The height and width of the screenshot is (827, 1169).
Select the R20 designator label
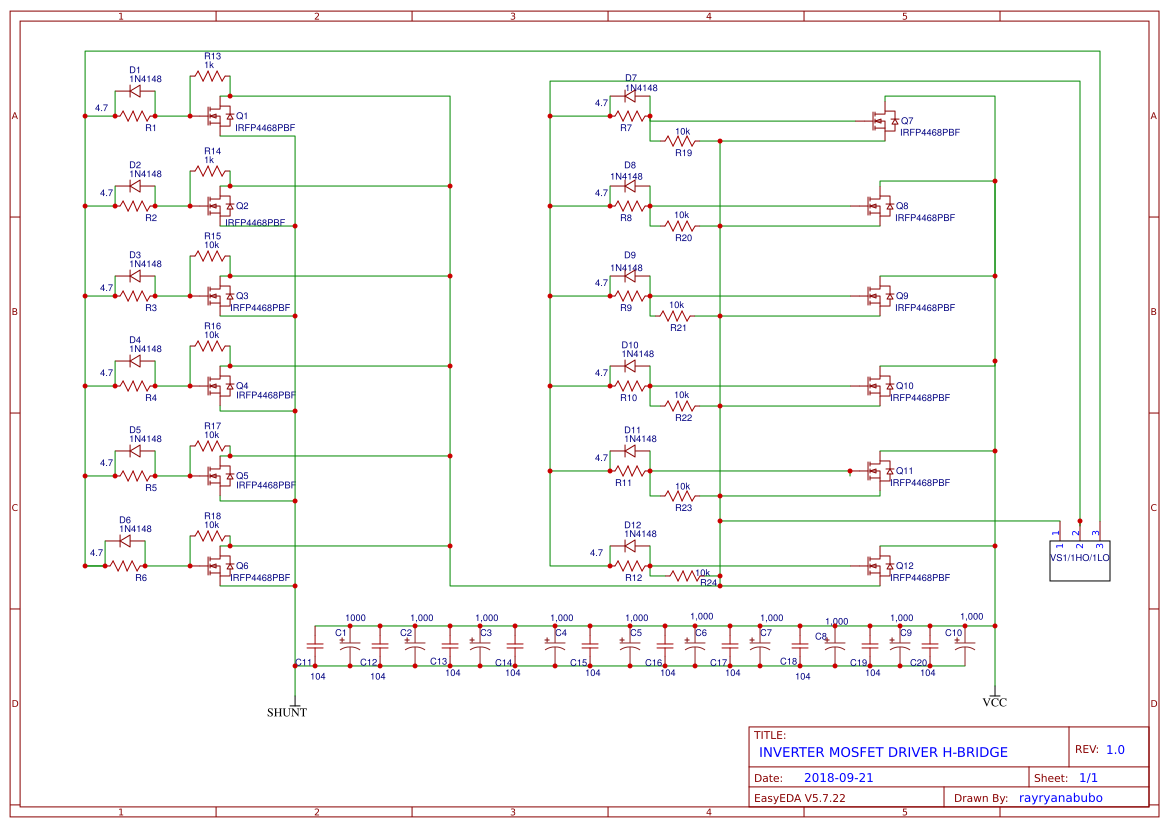[x=684, y=238]
